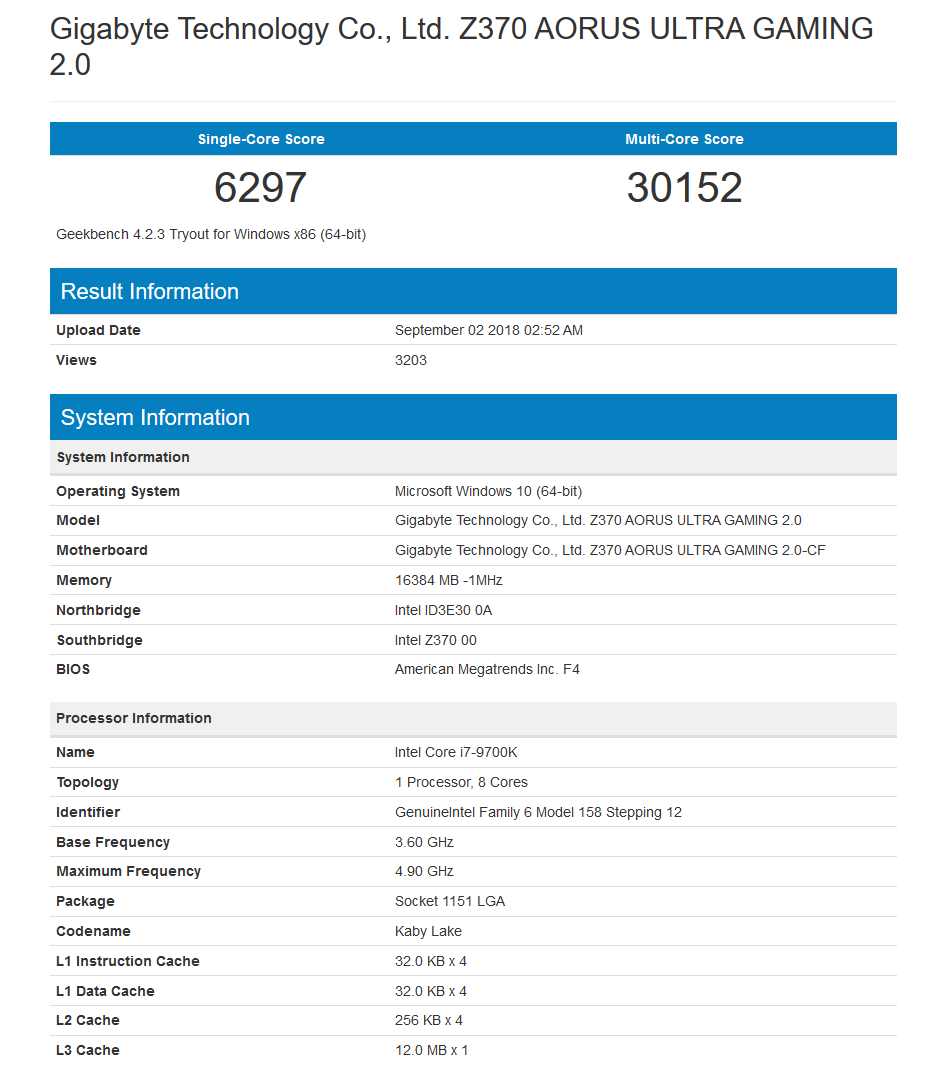The image size is (937, 1083).
Task: Select the 256 KB x 4 value
Action: pos(429,1020)
